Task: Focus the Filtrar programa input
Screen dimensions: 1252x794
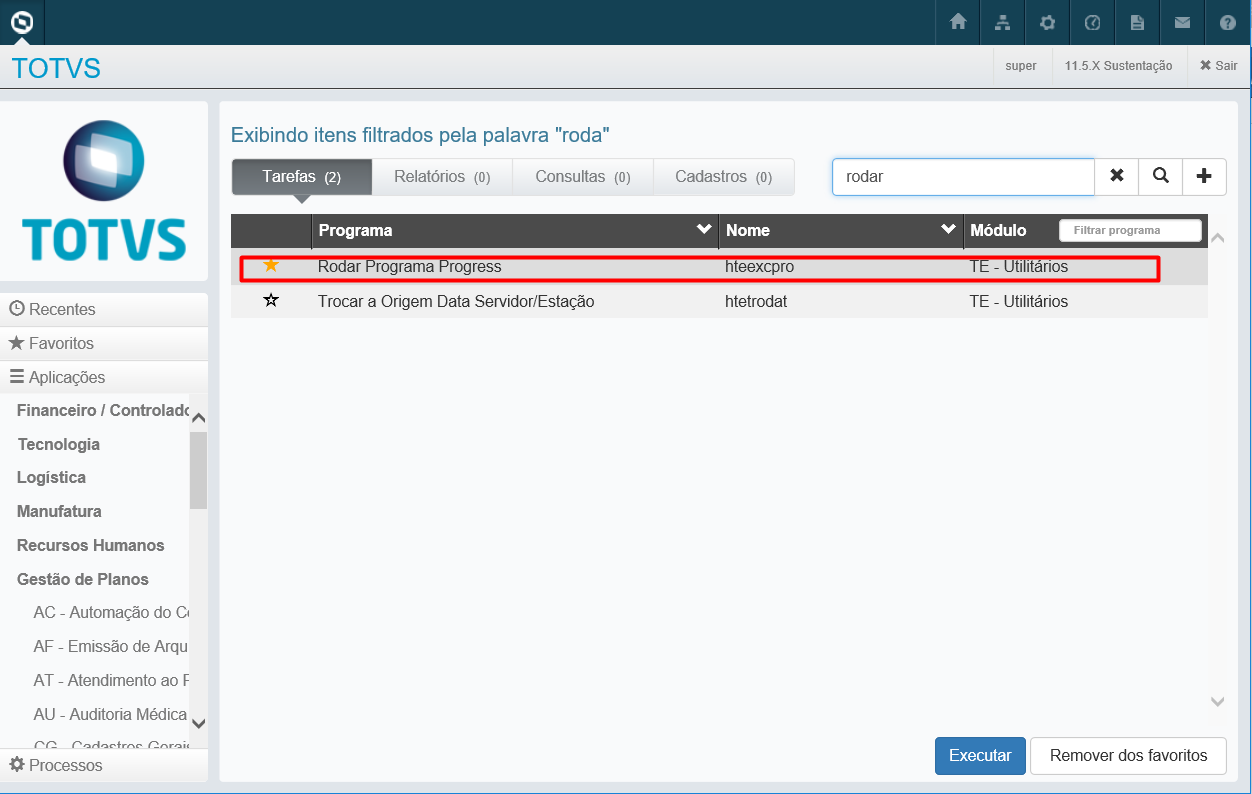Action: (1130, 230)
